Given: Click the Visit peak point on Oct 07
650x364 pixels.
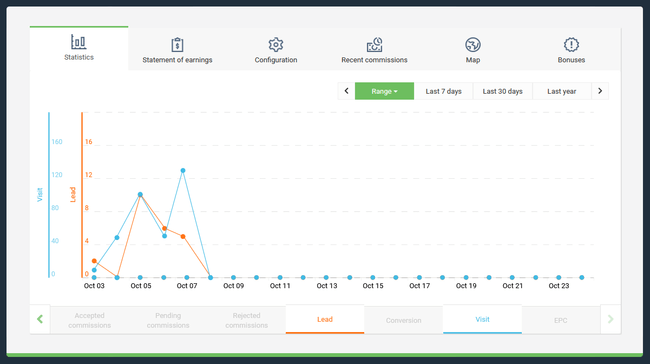Looking at the screenshot, I should click(183, 170).
